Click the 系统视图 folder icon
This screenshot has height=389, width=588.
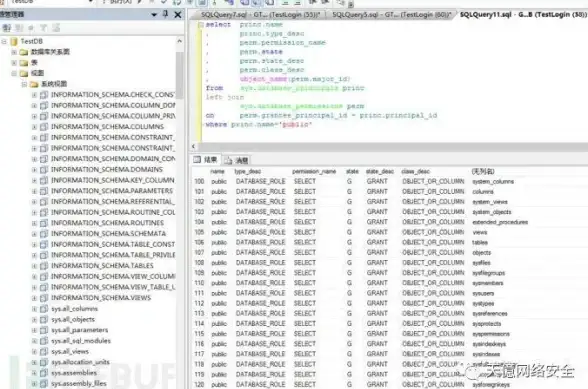pos(34,84)
